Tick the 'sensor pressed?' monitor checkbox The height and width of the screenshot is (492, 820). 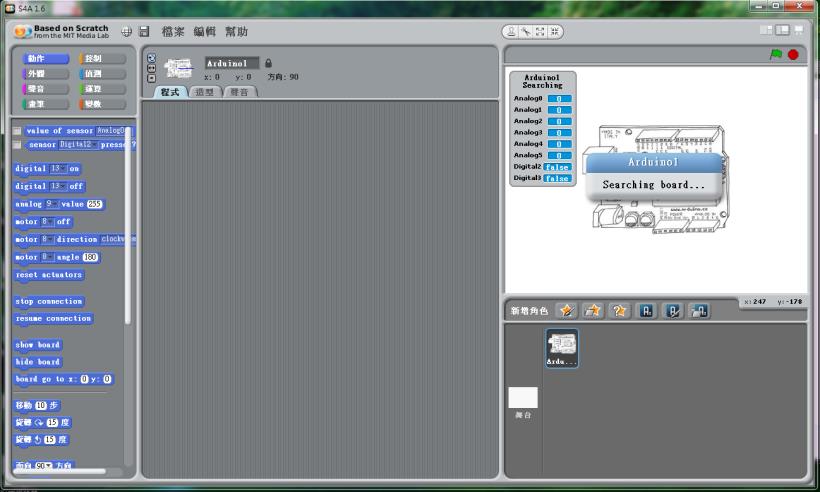pos(17,145)
